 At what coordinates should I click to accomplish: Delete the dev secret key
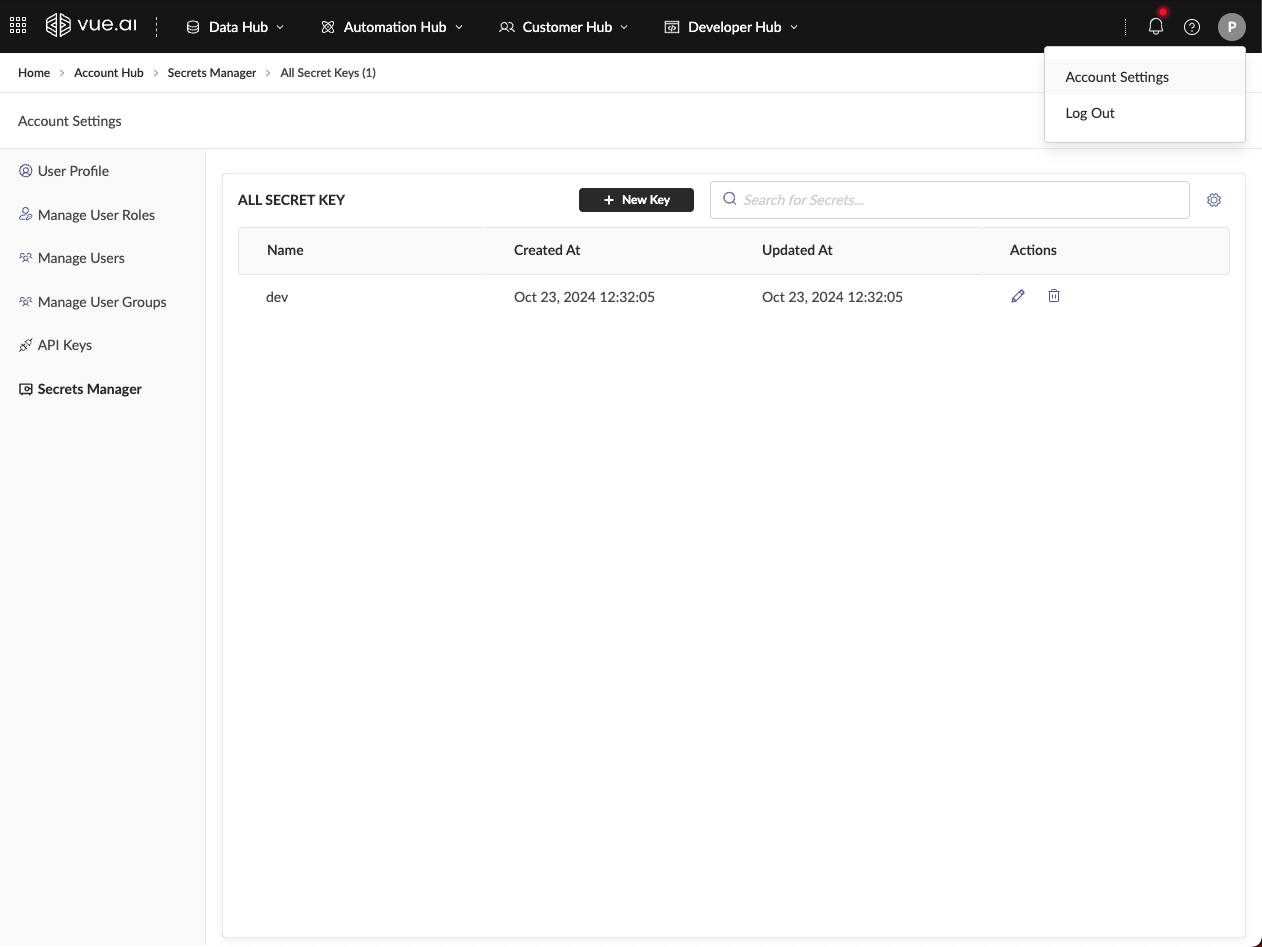tap(1053, 296)
